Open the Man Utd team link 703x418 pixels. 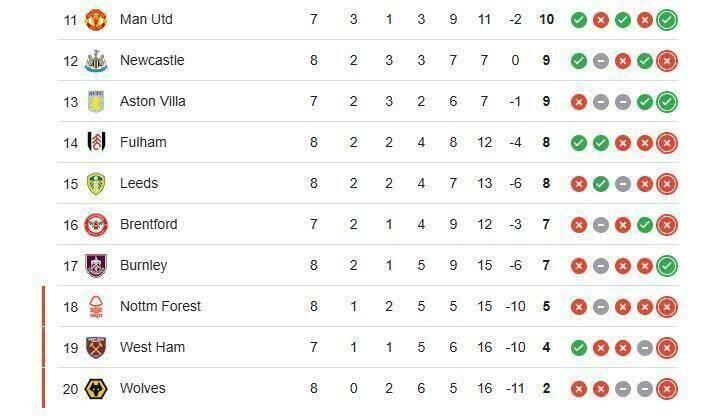[145, 19]
